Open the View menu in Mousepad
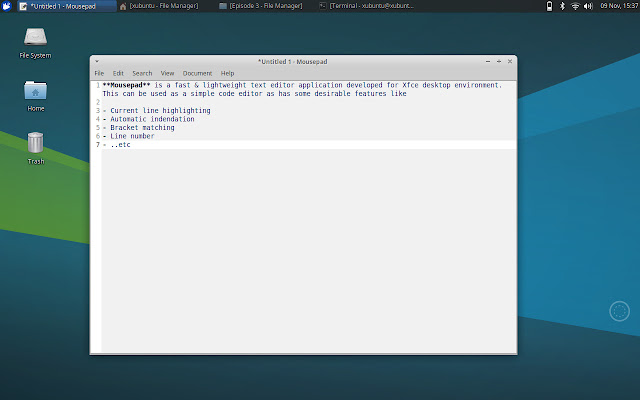The image size is (640, 400). pos(167,73)
